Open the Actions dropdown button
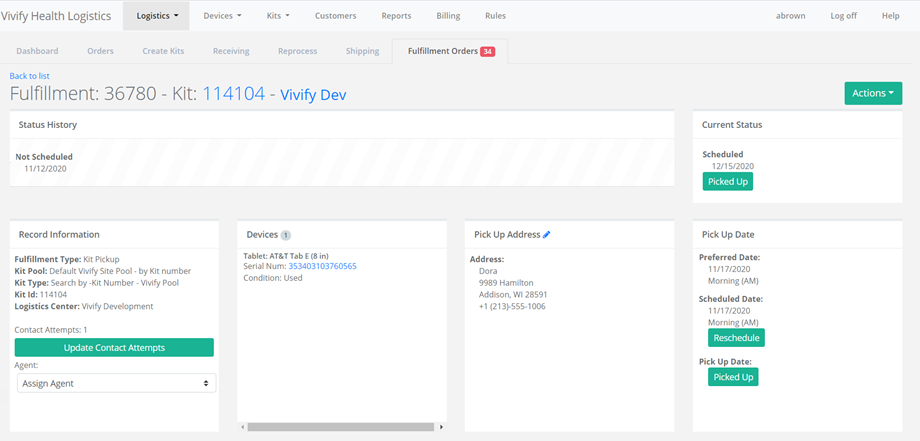The image size is (920, 441). coord(873,93)
